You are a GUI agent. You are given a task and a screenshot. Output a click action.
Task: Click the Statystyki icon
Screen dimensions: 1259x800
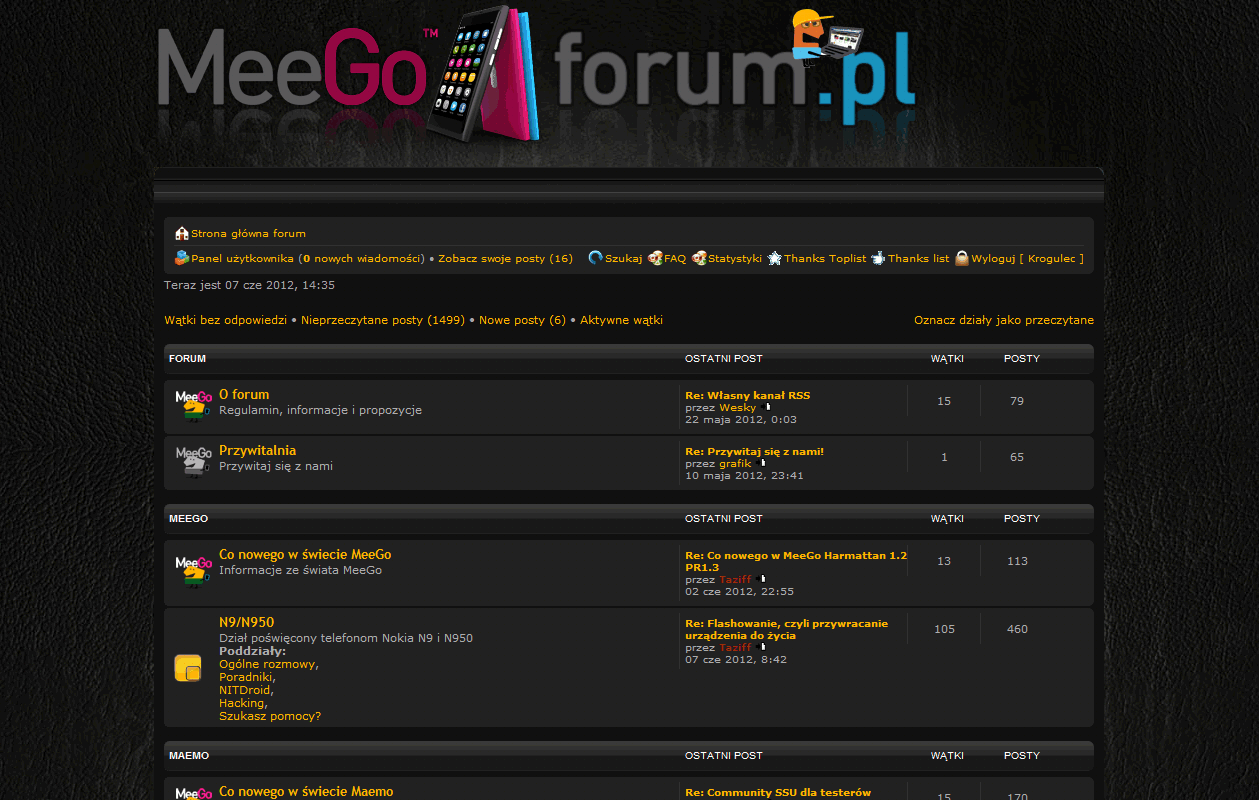click(x=699, y=258)
